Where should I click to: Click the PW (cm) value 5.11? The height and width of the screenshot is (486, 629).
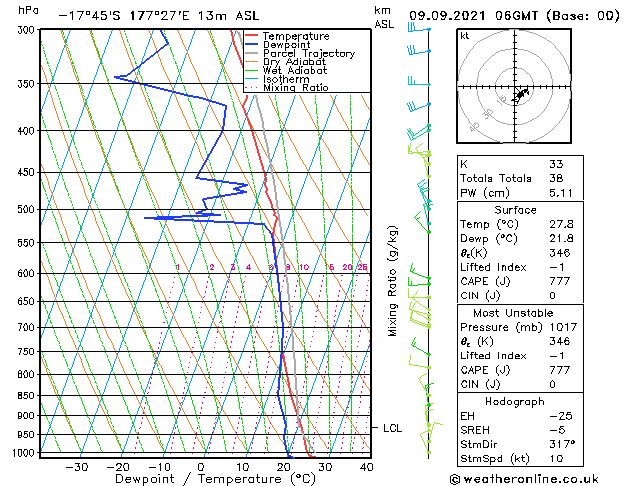point(561,193)
